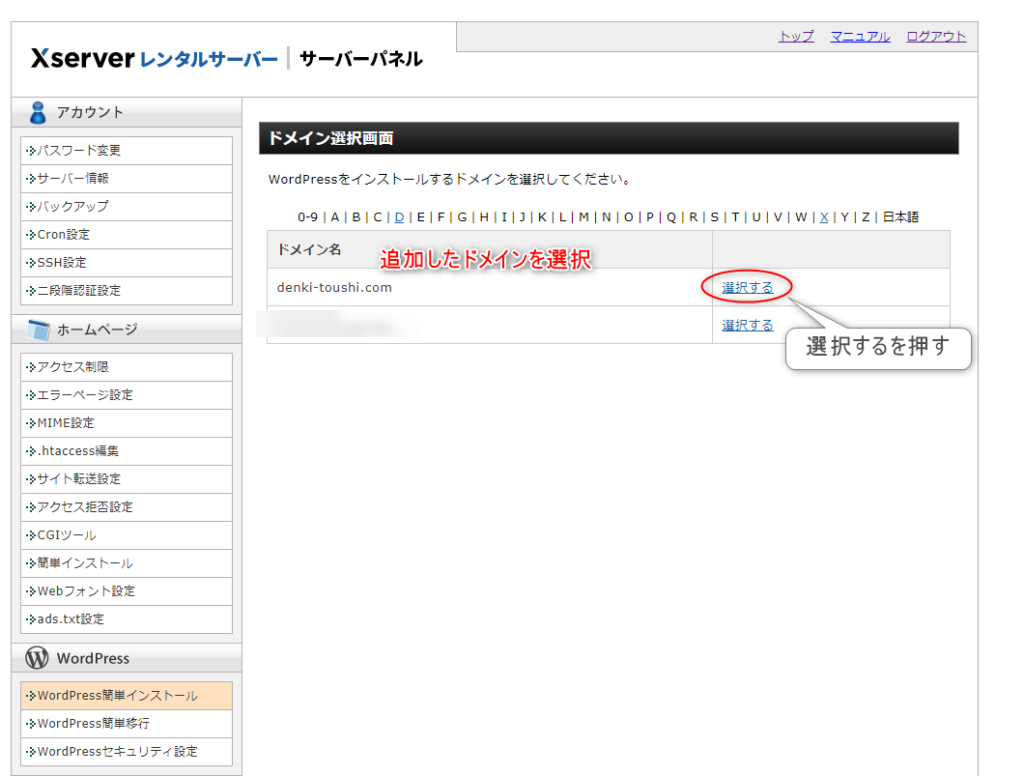Open SSH設定 in the sidebar
This screenshot has height=776, width=1024.
pos(127,263)
